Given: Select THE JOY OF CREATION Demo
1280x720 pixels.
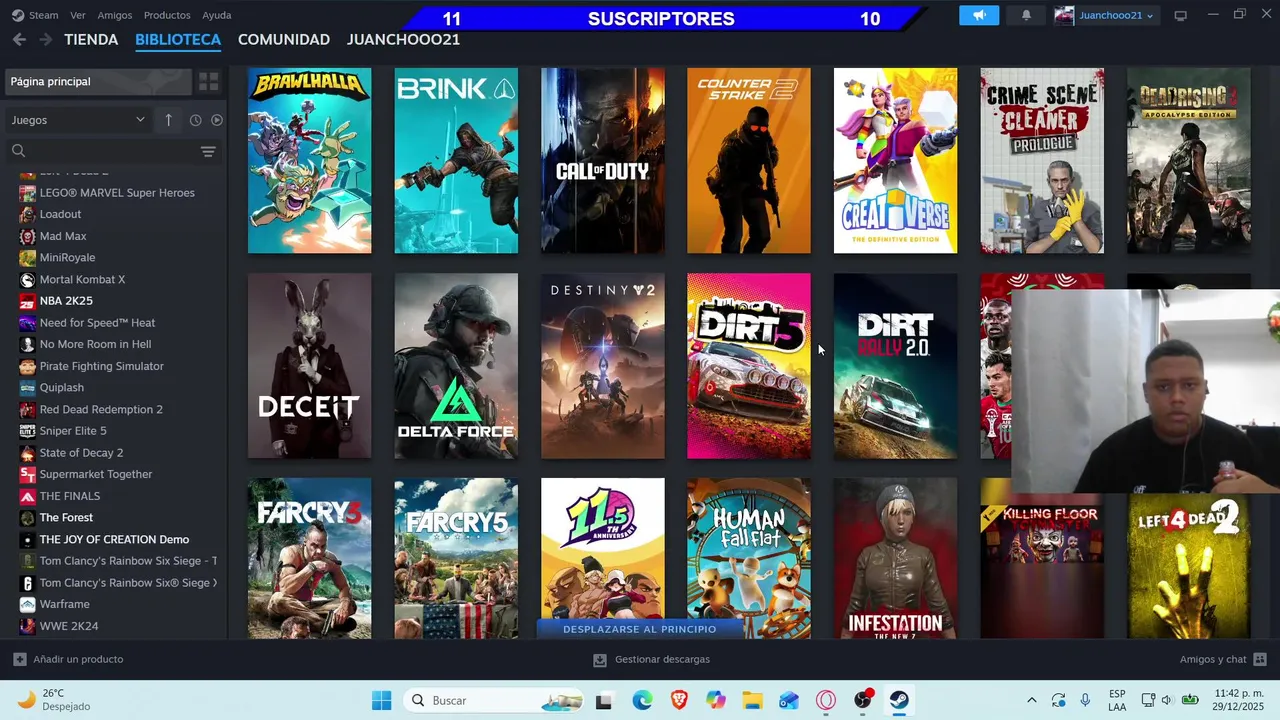Looking at the screenshot, I should tap(113, 539).
